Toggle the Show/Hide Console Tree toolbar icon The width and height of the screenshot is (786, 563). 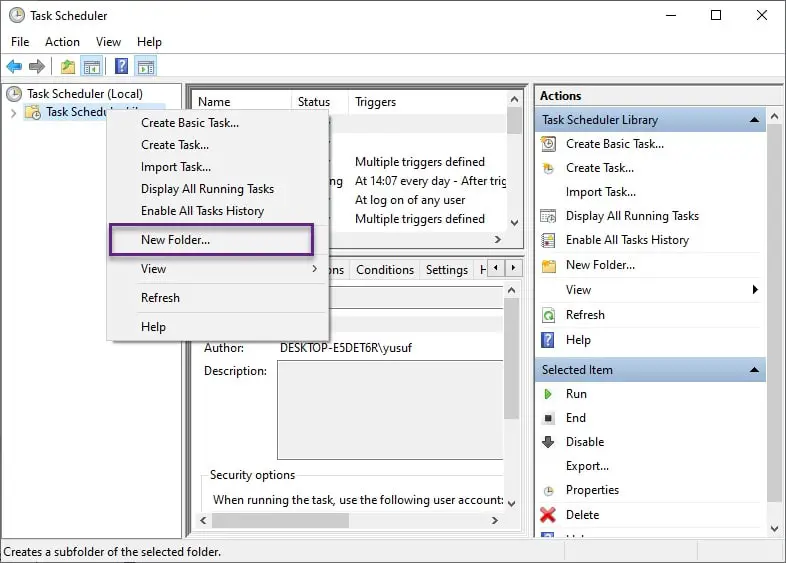(x=92, y=66)
